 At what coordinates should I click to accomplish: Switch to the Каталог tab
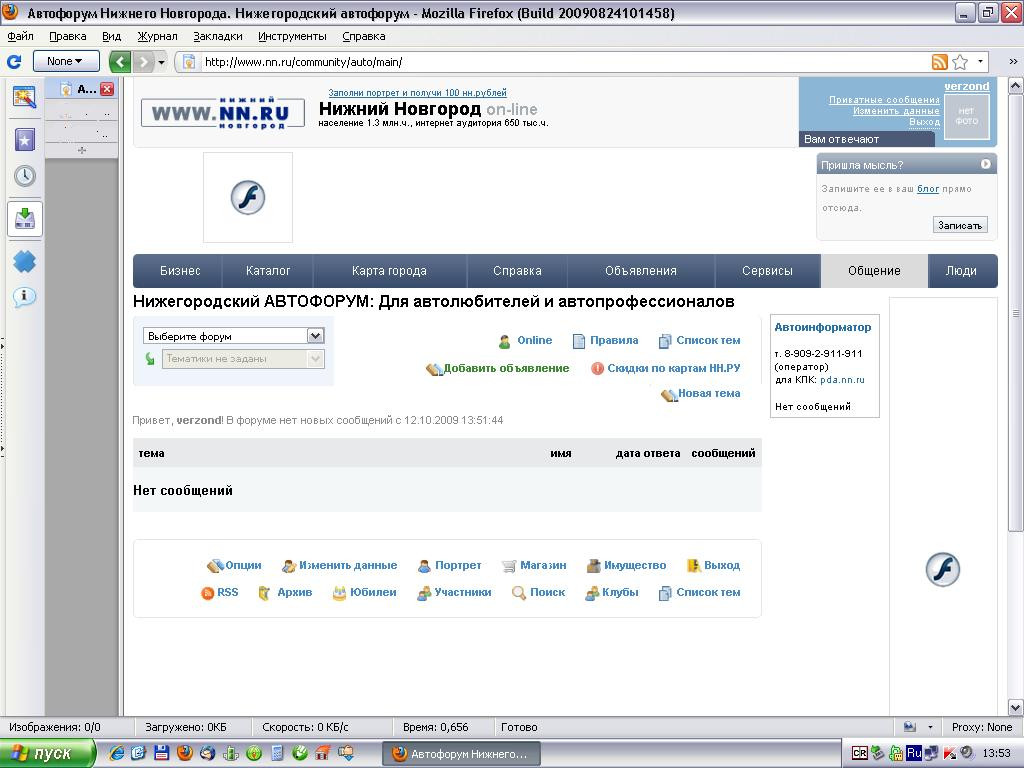point(268,271)
